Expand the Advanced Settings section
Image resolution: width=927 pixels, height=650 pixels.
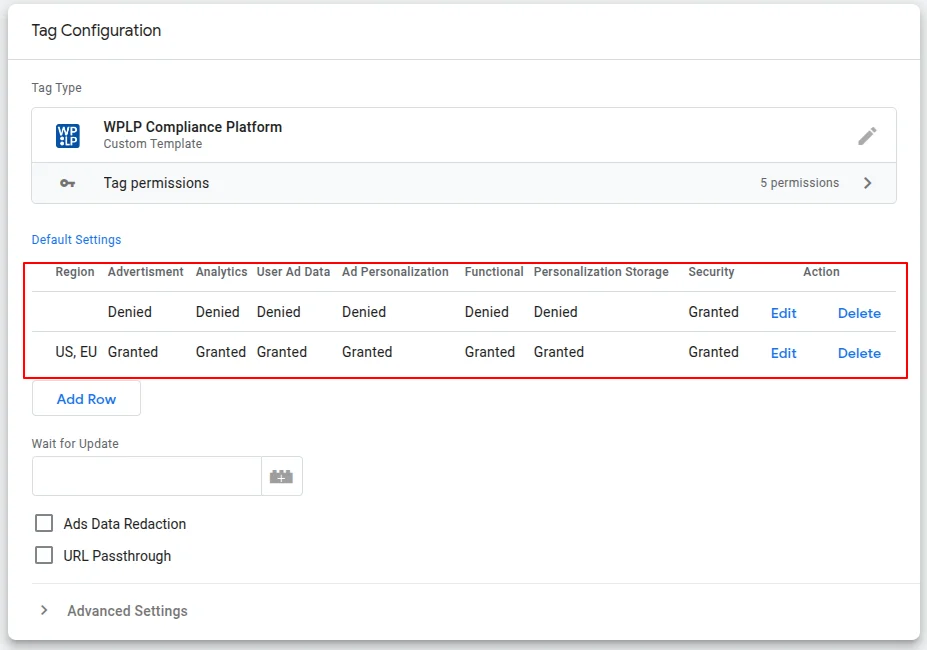(44, 610)
